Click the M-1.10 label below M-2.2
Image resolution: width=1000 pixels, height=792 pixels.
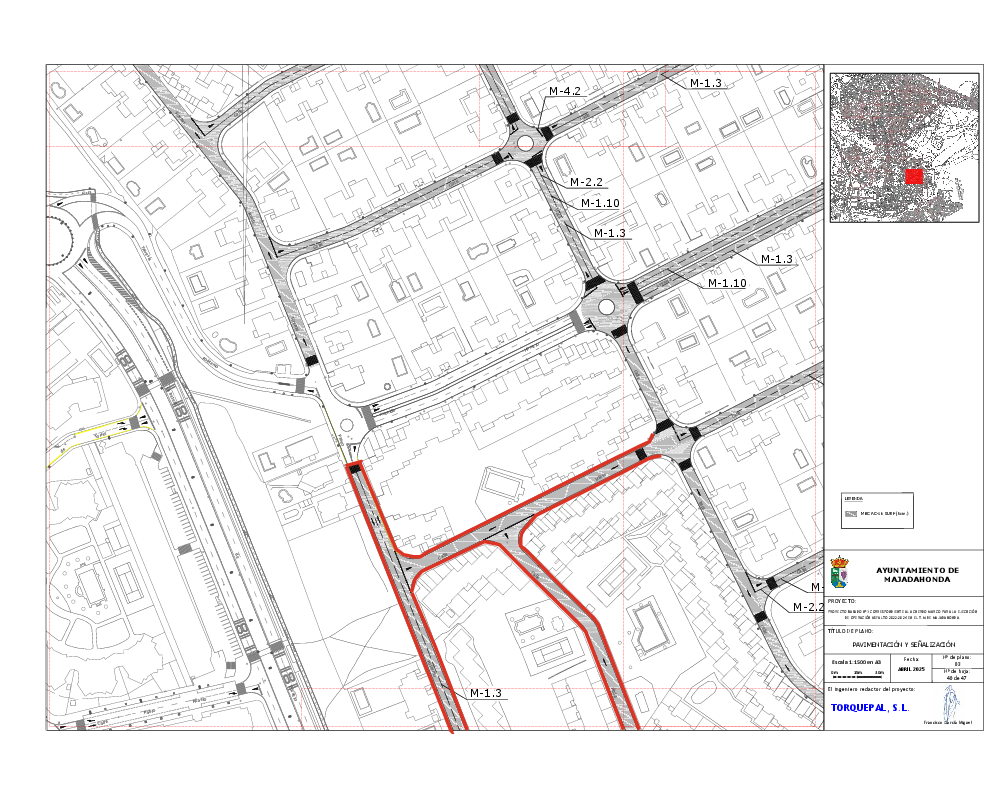coord(601,203)
